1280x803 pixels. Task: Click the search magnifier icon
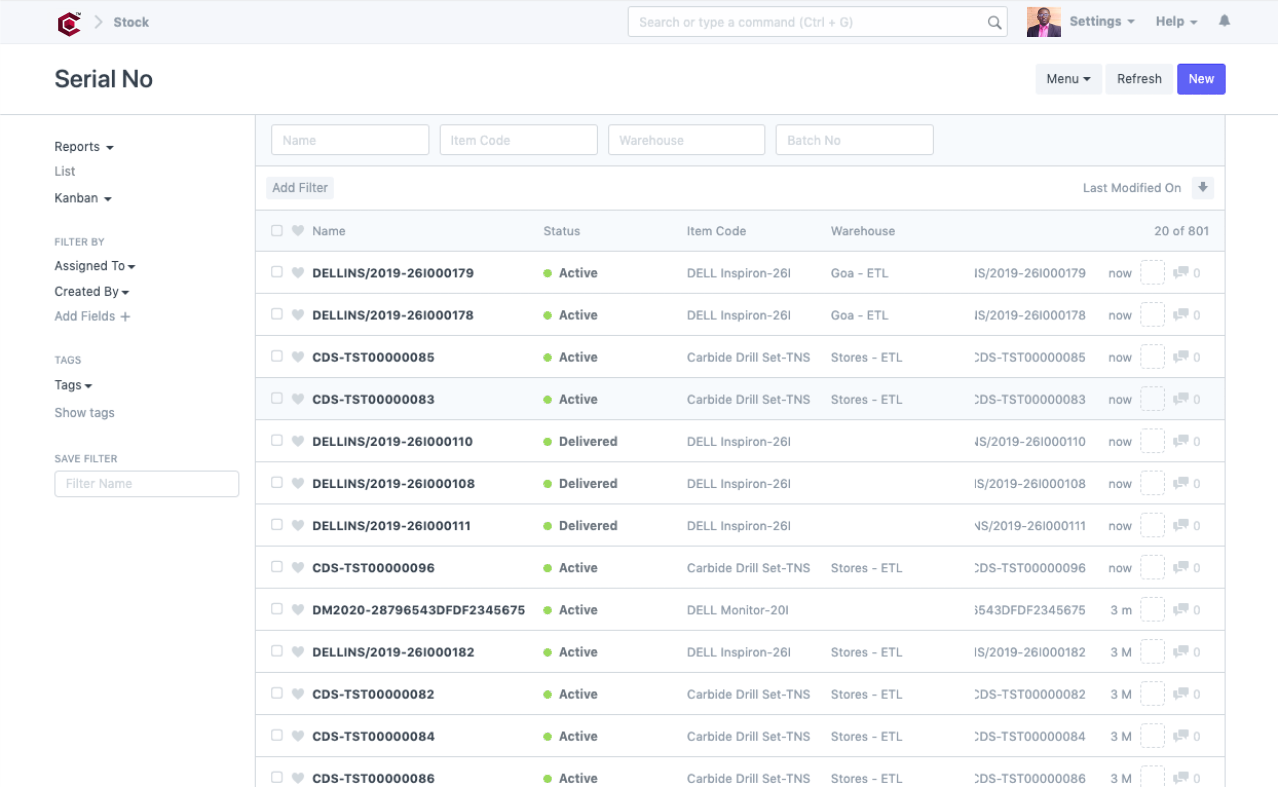click(993, 21)
